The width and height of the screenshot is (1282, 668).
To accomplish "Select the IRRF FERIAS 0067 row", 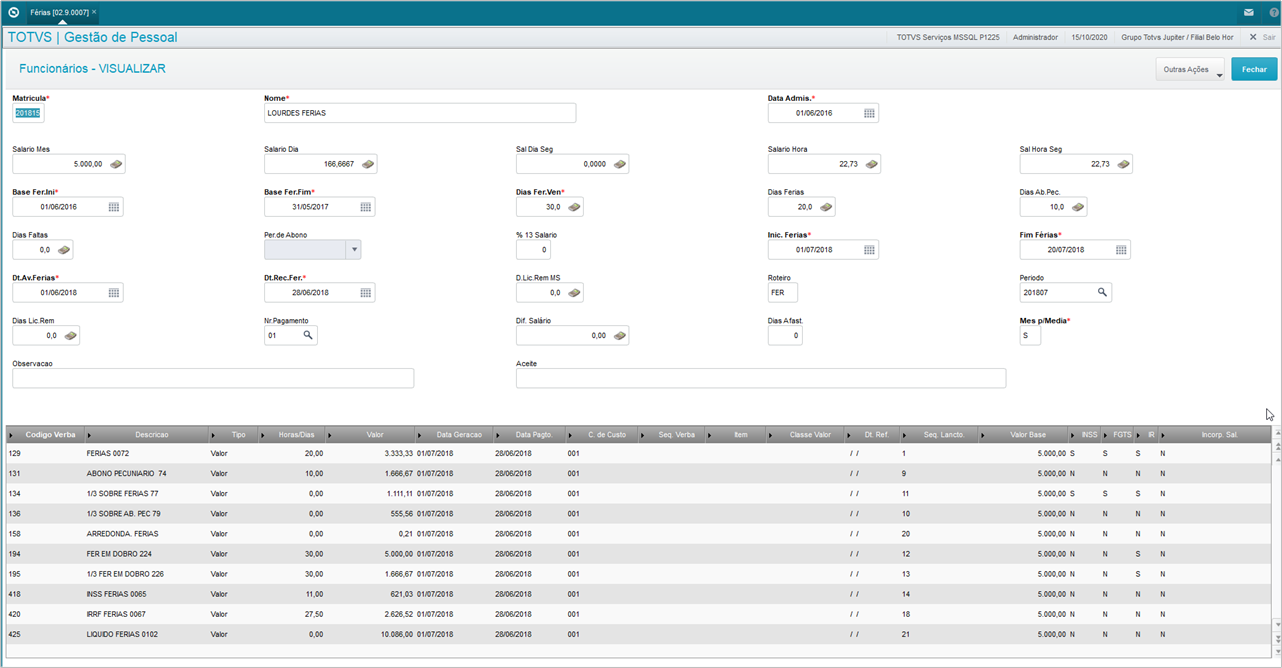I will 638,614.
